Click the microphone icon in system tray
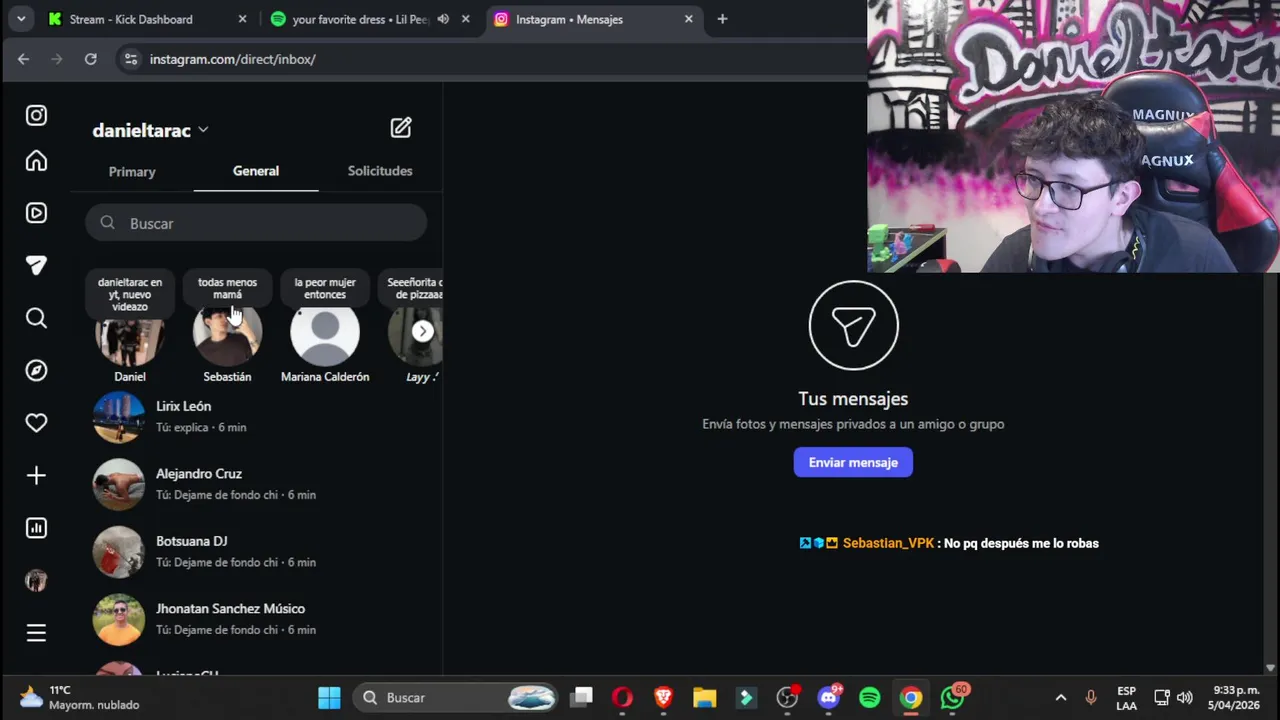 click(x=1091, y=697)
